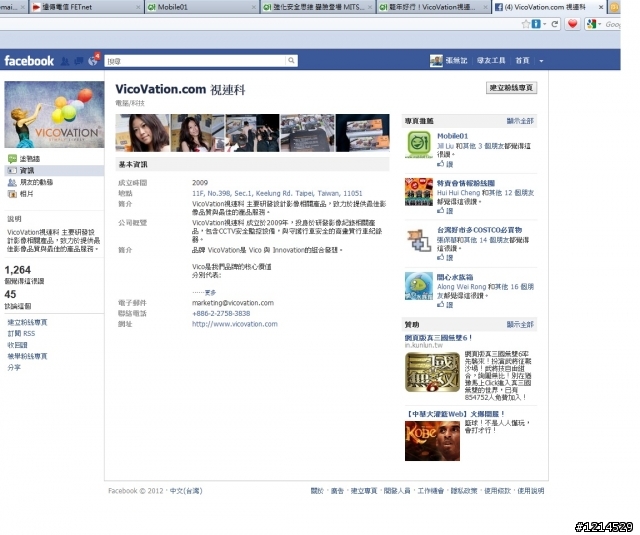The width and height of the screenshot is (640, 535).
Task: Open messages icon in Facebook bar
Action: (x=79, y=61)
